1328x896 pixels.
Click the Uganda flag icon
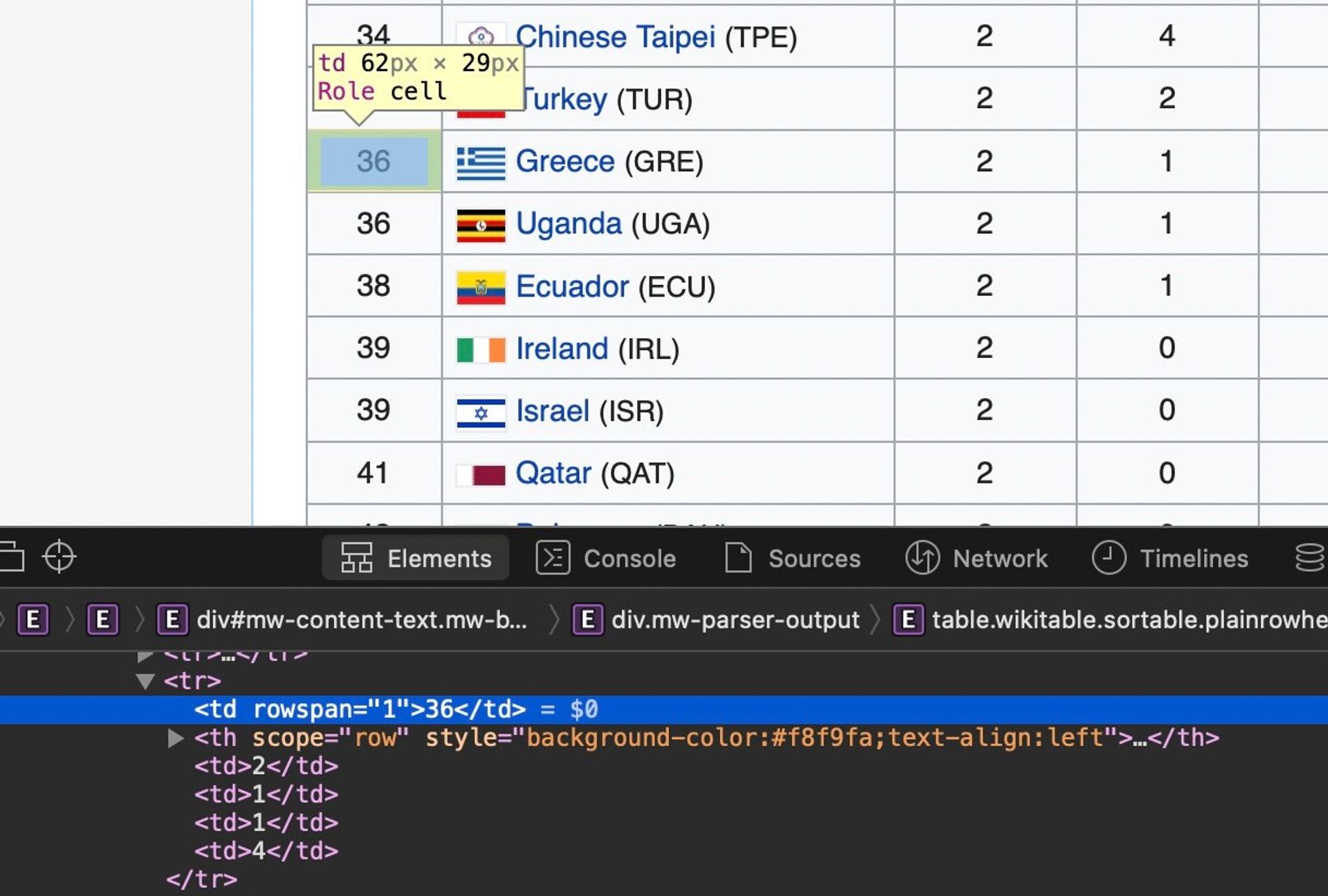[x=481, y=225]
